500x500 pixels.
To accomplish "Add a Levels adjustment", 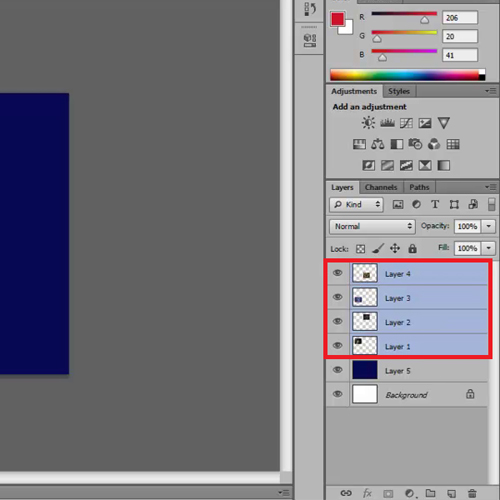I will pos(387,123).
